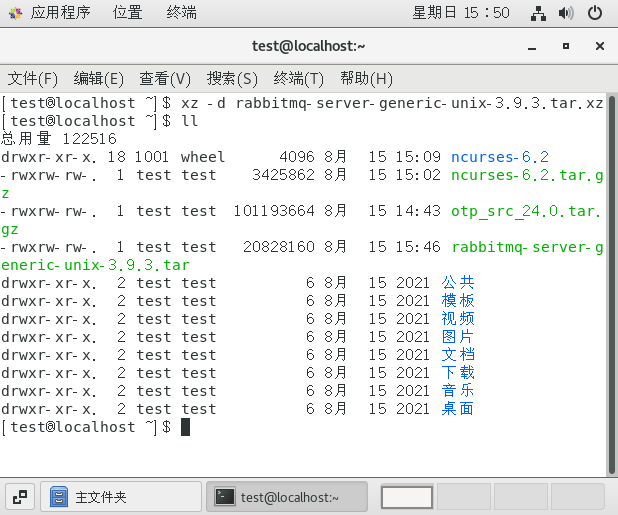Click the 总用量 122516 line
This screenshot has height=515, width=618.
click(59, 139)
